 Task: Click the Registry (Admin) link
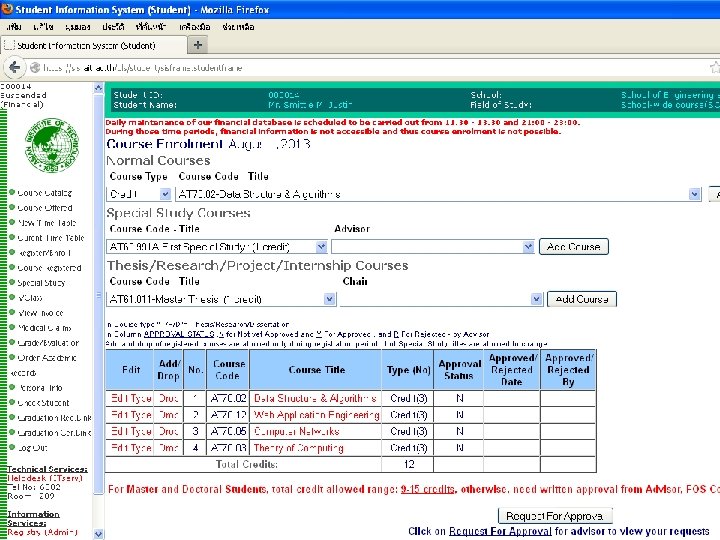(x=42, y=532)
